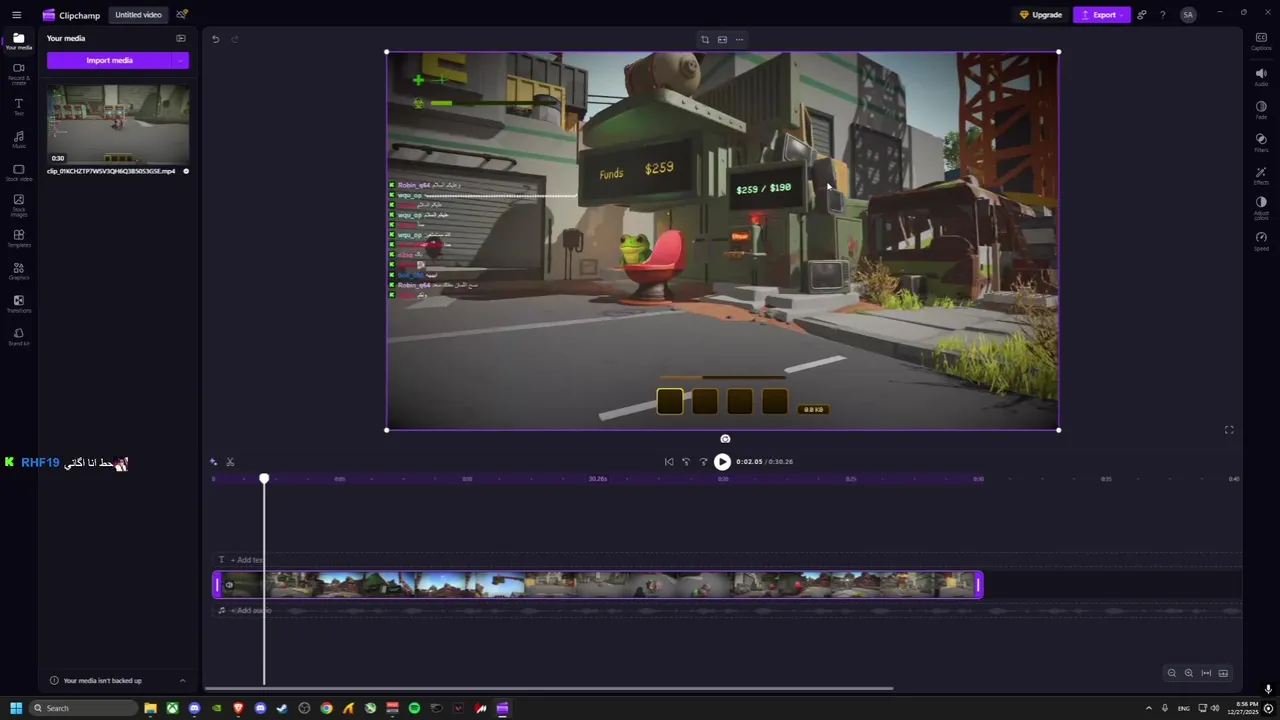Click the timeline playhead handle

pos(264,479)
